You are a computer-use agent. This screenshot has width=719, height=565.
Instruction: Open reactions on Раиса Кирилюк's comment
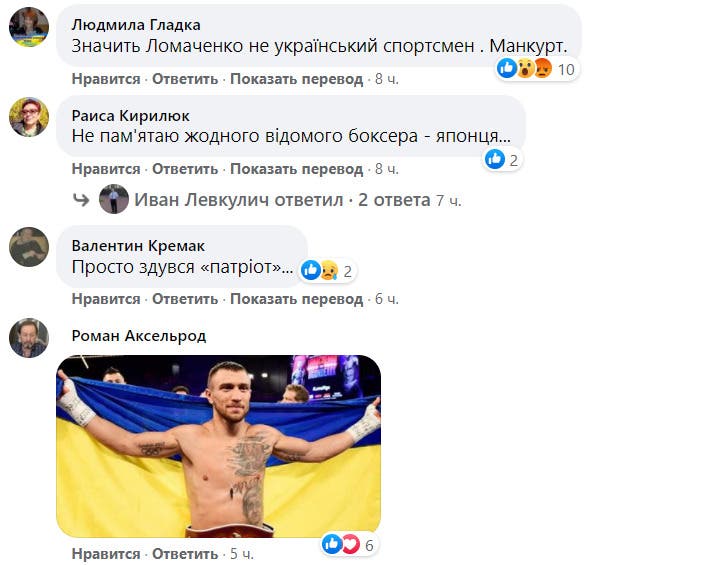click(503, 159)
